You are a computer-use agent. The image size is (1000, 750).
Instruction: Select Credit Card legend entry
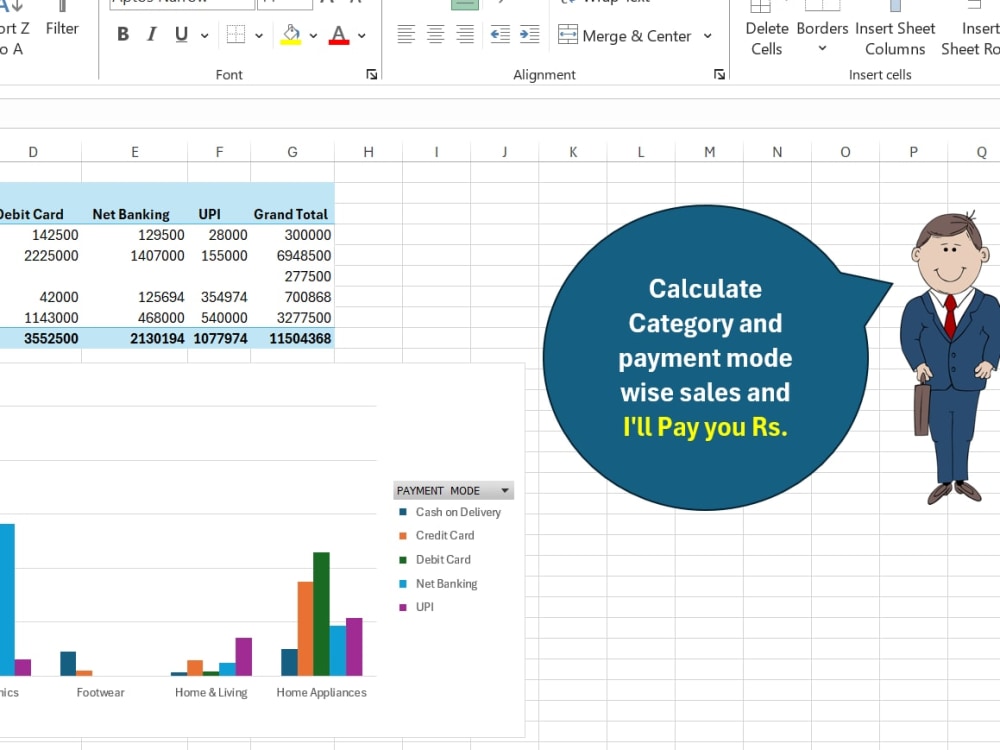click(x=436, y=536)
